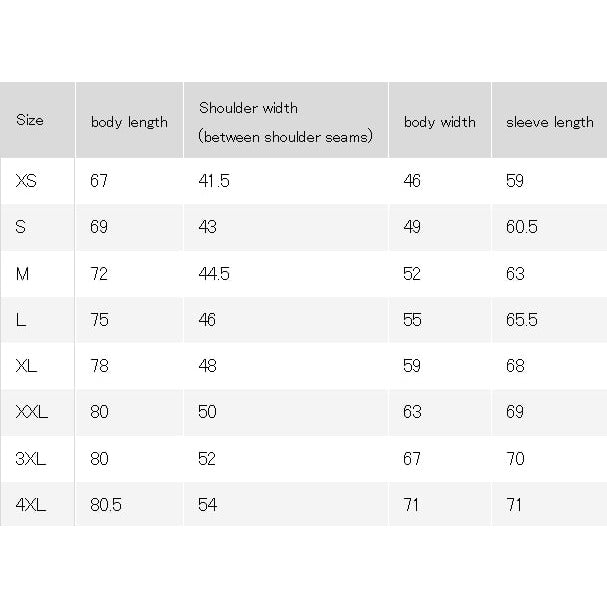This screenshot has height=607, width=607.
Task: Select the body width column header
Action: click(x=440, y=122)
